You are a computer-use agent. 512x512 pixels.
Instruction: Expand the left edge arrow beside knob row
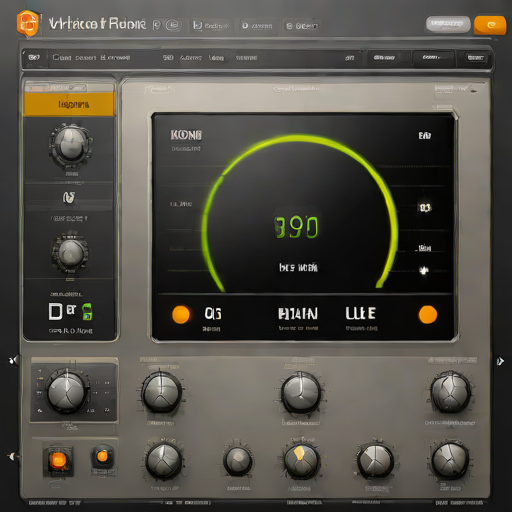pyautogui.click(x=14, y=360)
